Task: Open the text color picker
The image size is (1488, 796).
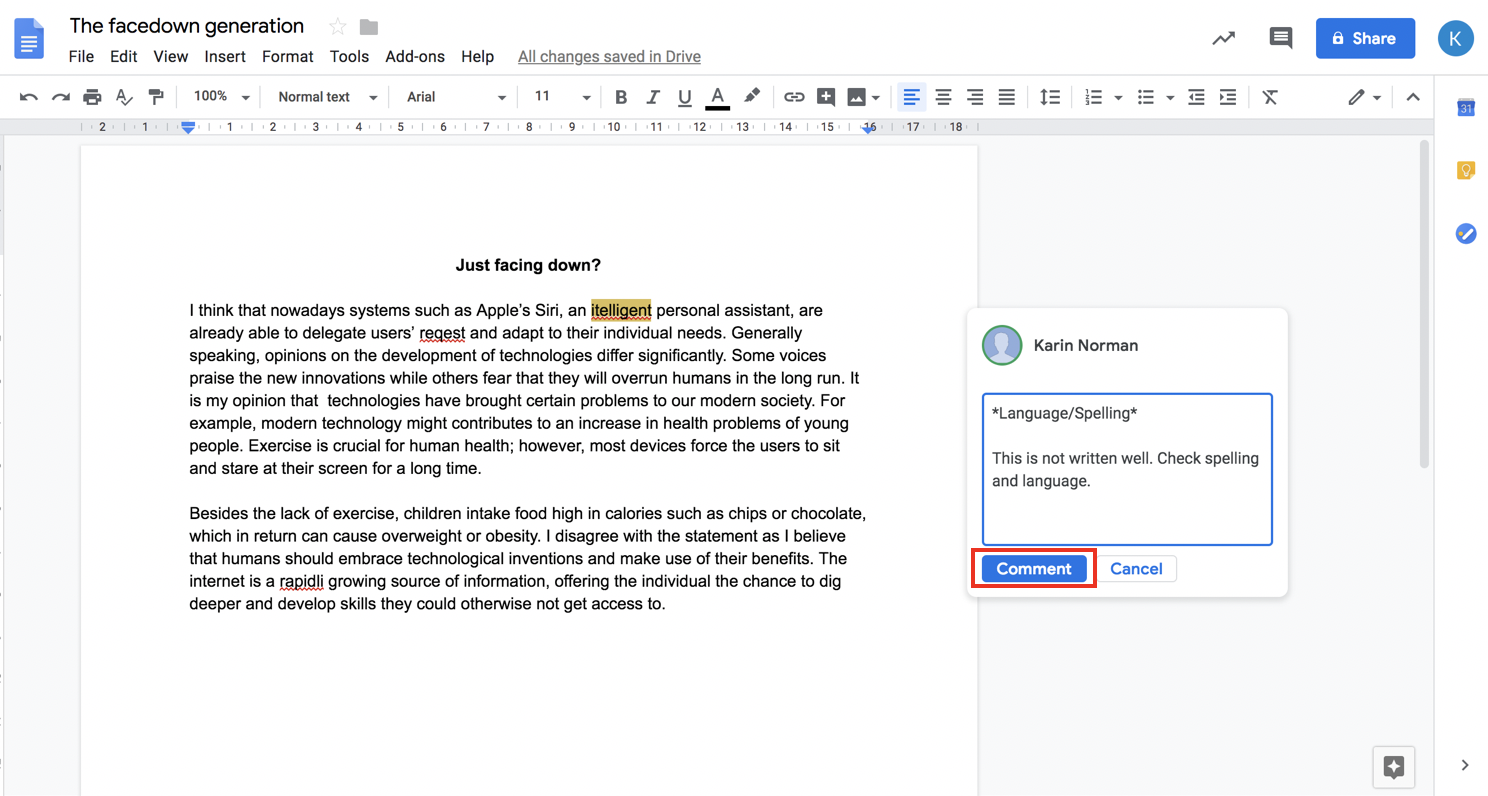Action: pos(717,97)
